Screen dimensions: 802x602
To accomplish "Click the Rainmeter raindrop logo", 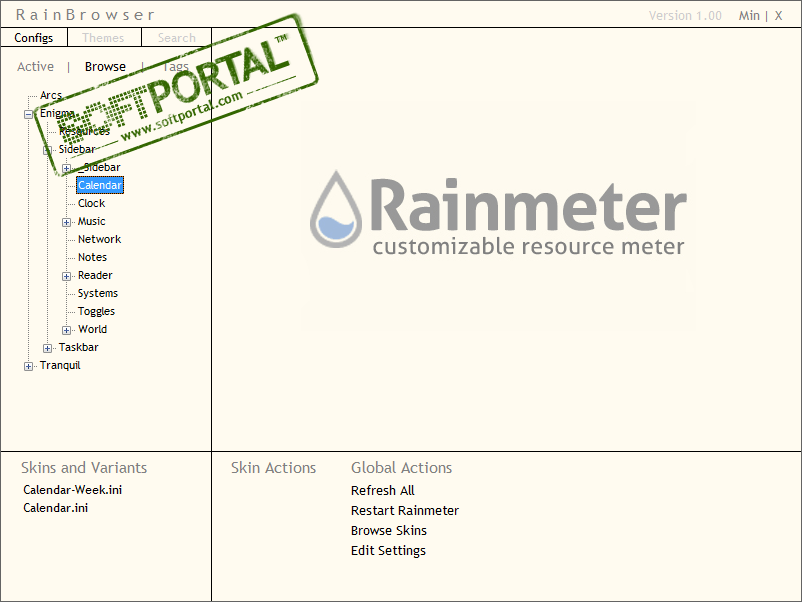I will tap(336, 210).
